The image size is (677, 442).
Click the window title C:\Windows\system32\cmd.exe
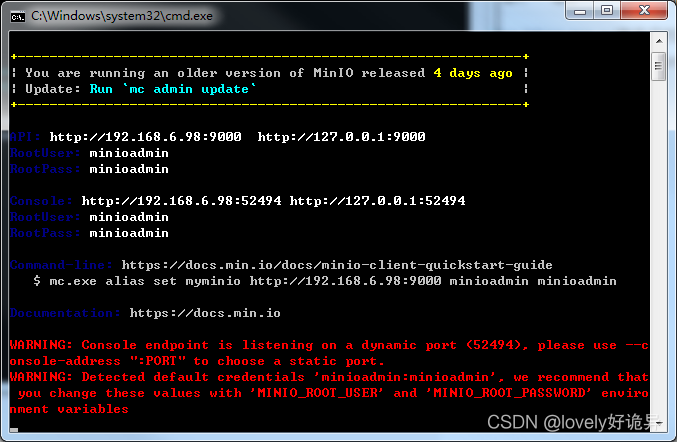point(122,16)
